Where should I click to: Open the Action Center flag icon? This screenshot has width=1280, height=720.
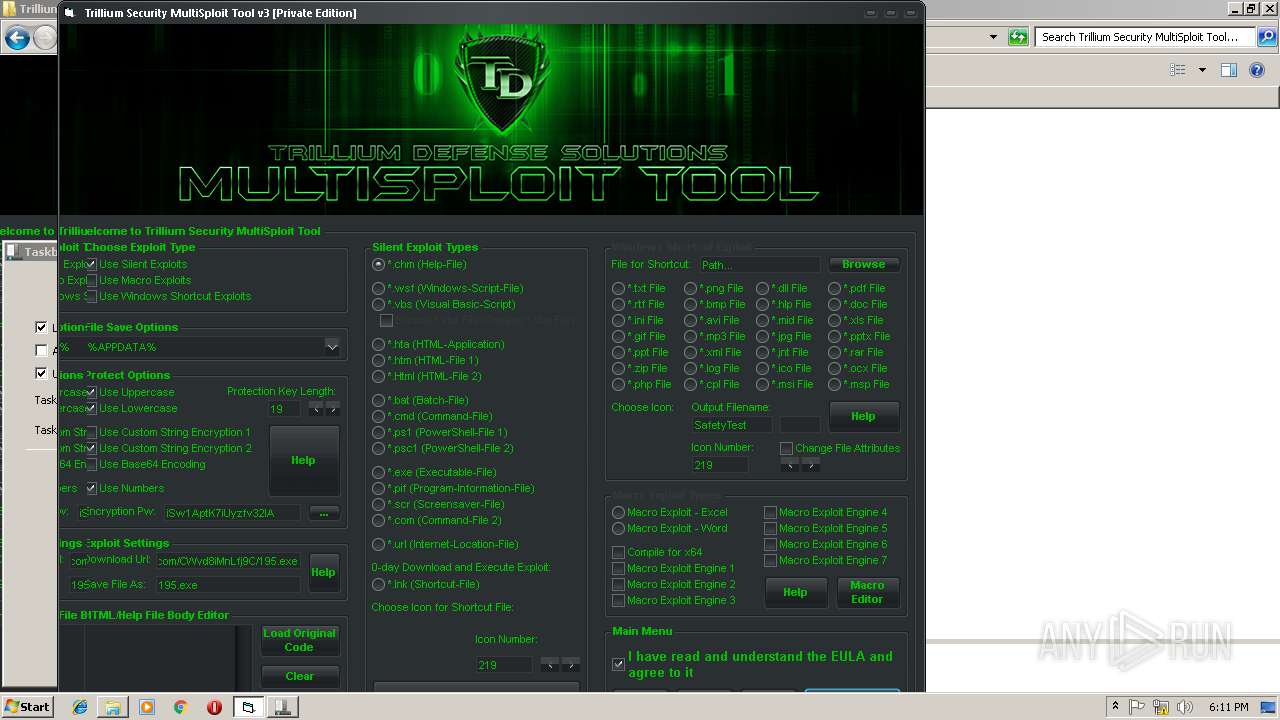tap(1138, 707)
